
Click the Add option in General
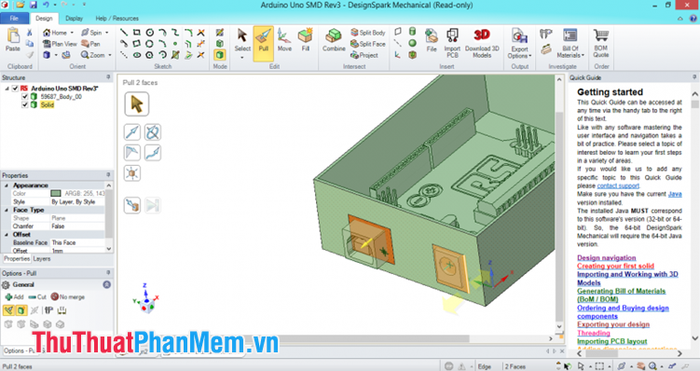pyautogui.click(x=14, y=297)
